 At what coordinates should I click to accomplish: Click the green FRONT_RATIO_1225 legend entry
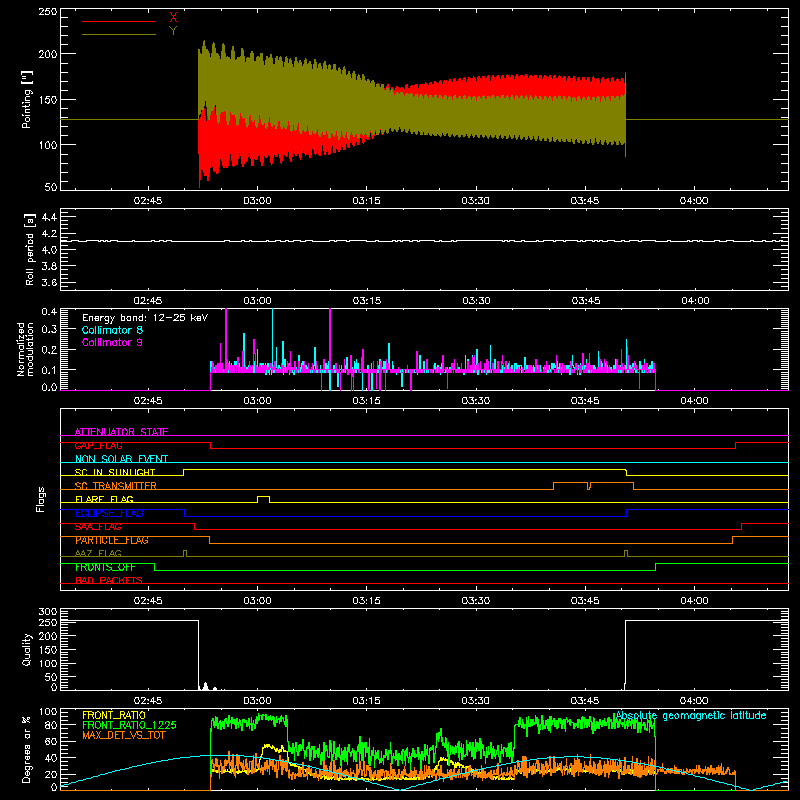tap(129, 725)
